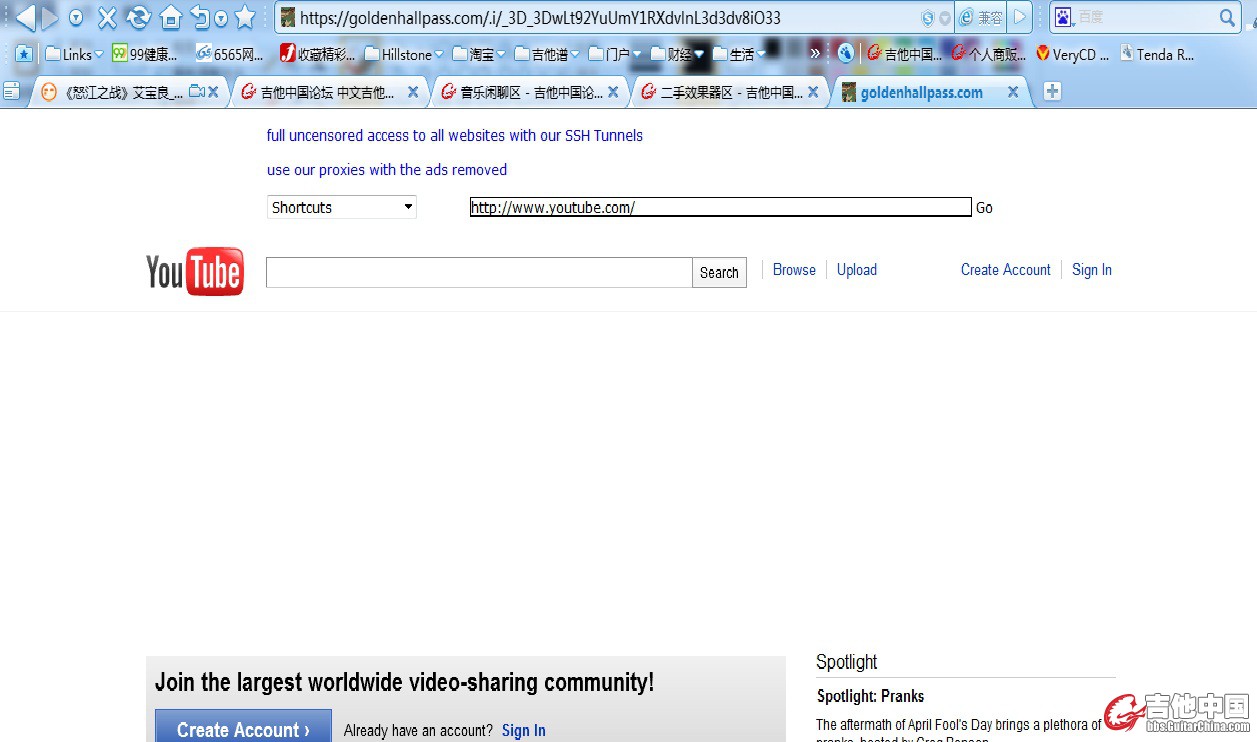Click the video camera icon on 怒江之战 tab
1257x742 pixels.
[x=195, y=92]
